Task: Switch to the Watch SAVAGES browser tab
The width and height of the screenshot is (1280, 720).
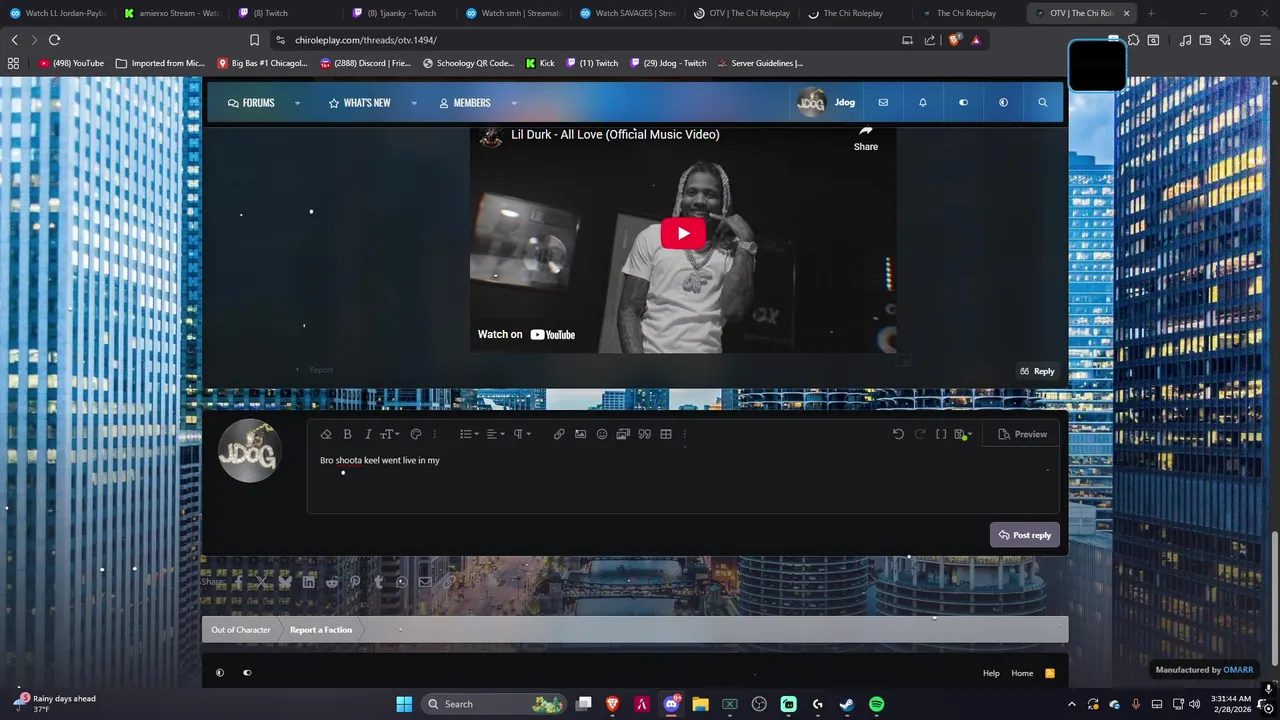Action: click(x=628, y=13)
